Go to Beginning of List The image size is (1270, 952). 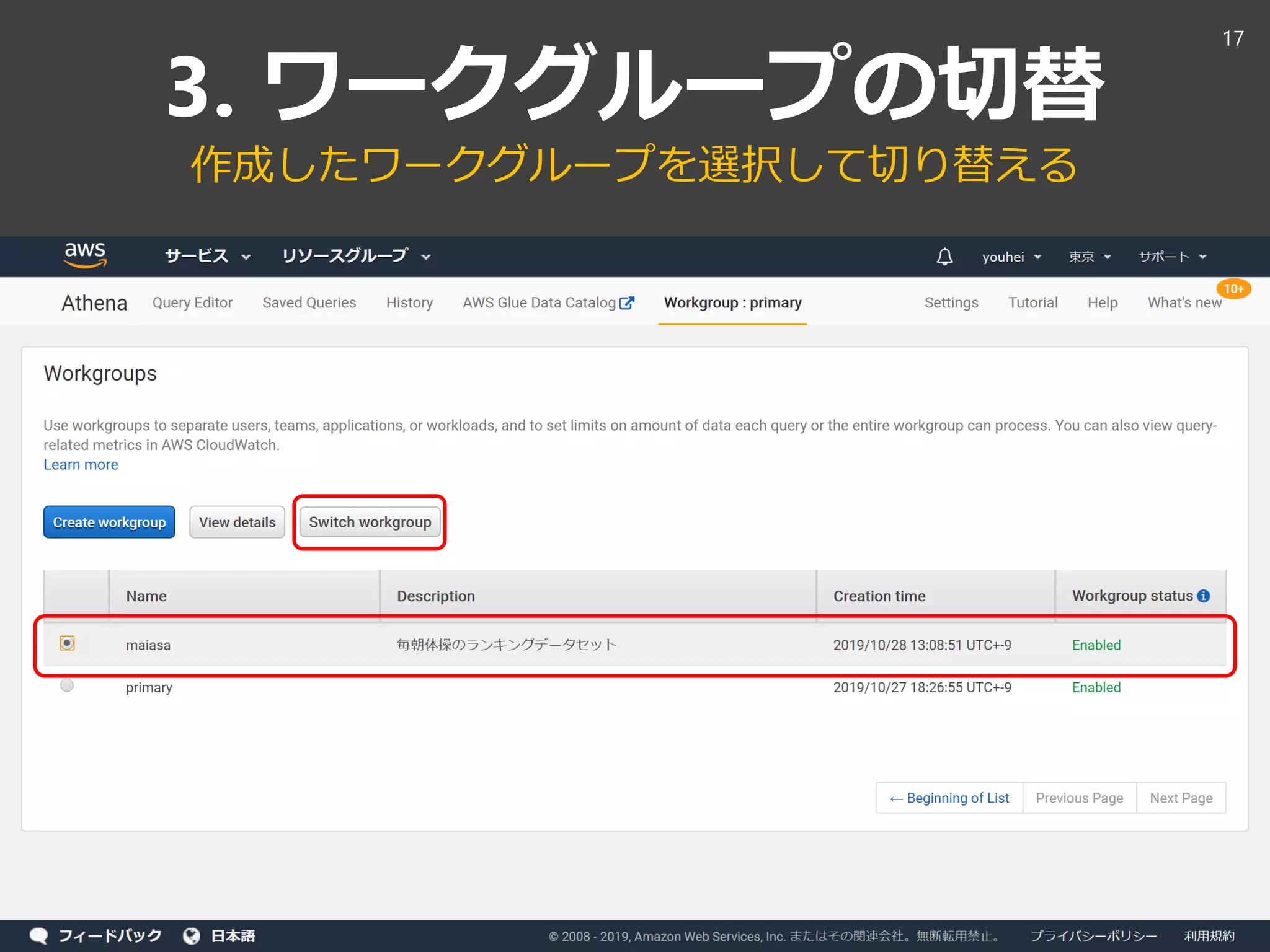(x=949, y=798)
